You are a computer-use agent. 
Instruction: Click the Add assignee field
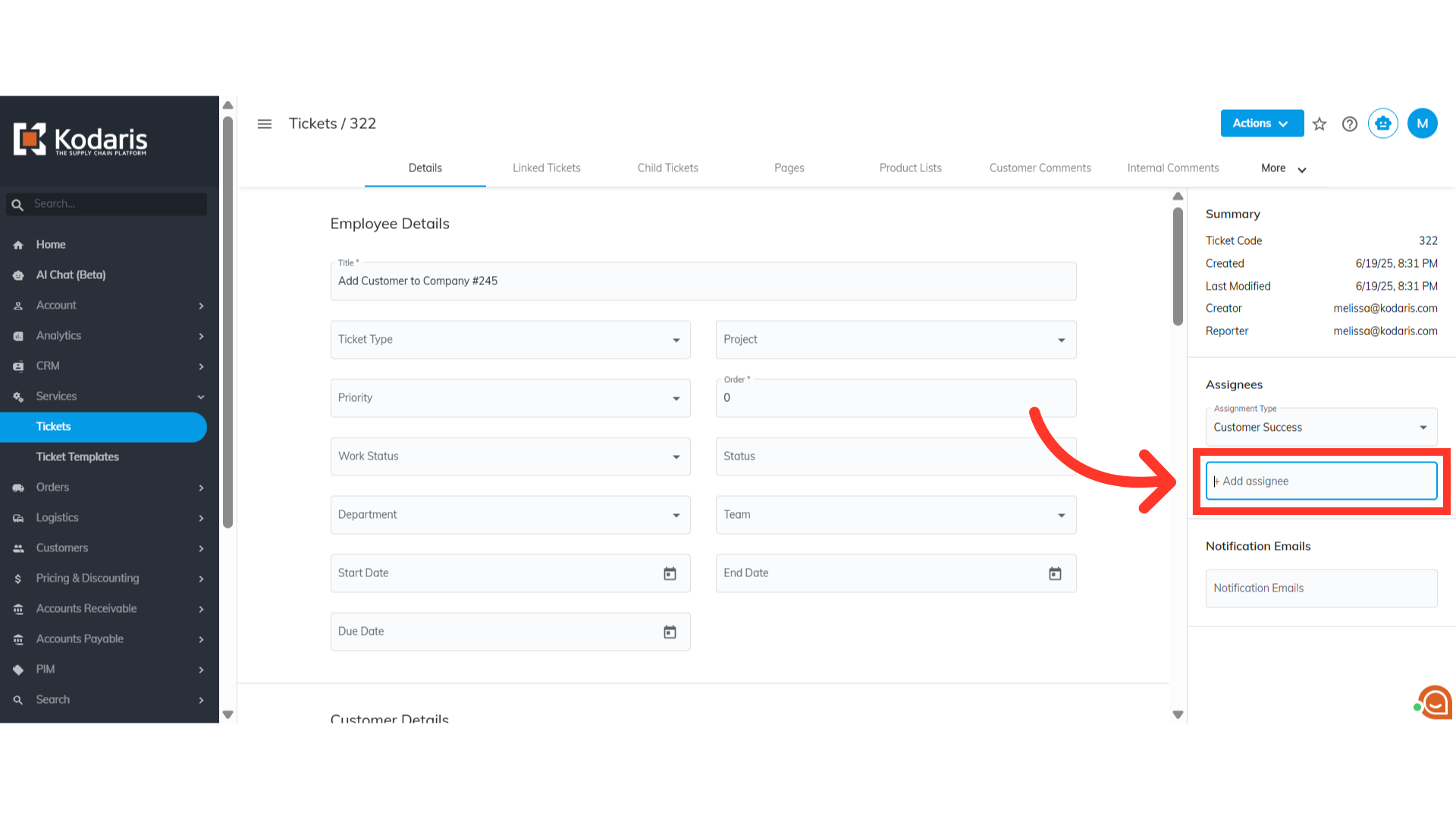click(x=1320, y=481)
